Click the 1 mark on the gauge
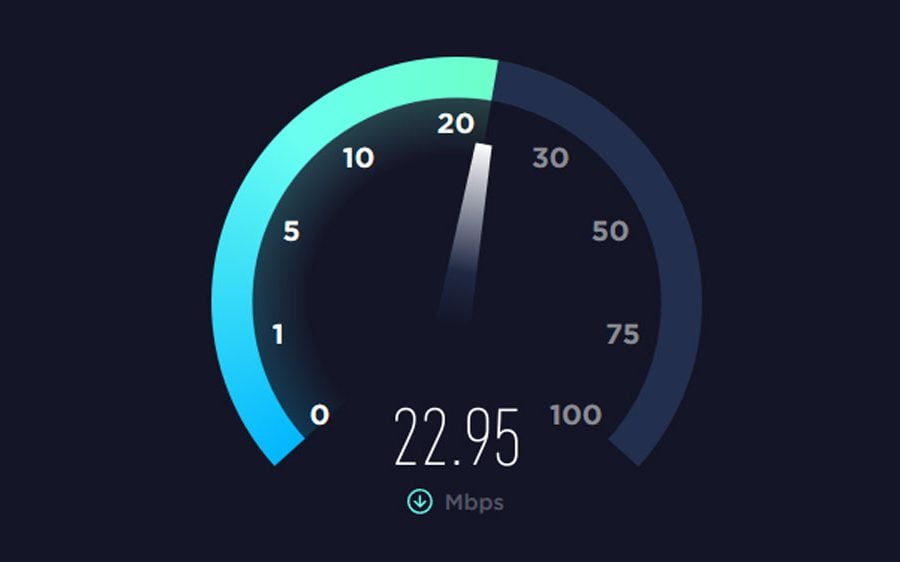This screenshot has height=562, width=900. pos(278,334)
